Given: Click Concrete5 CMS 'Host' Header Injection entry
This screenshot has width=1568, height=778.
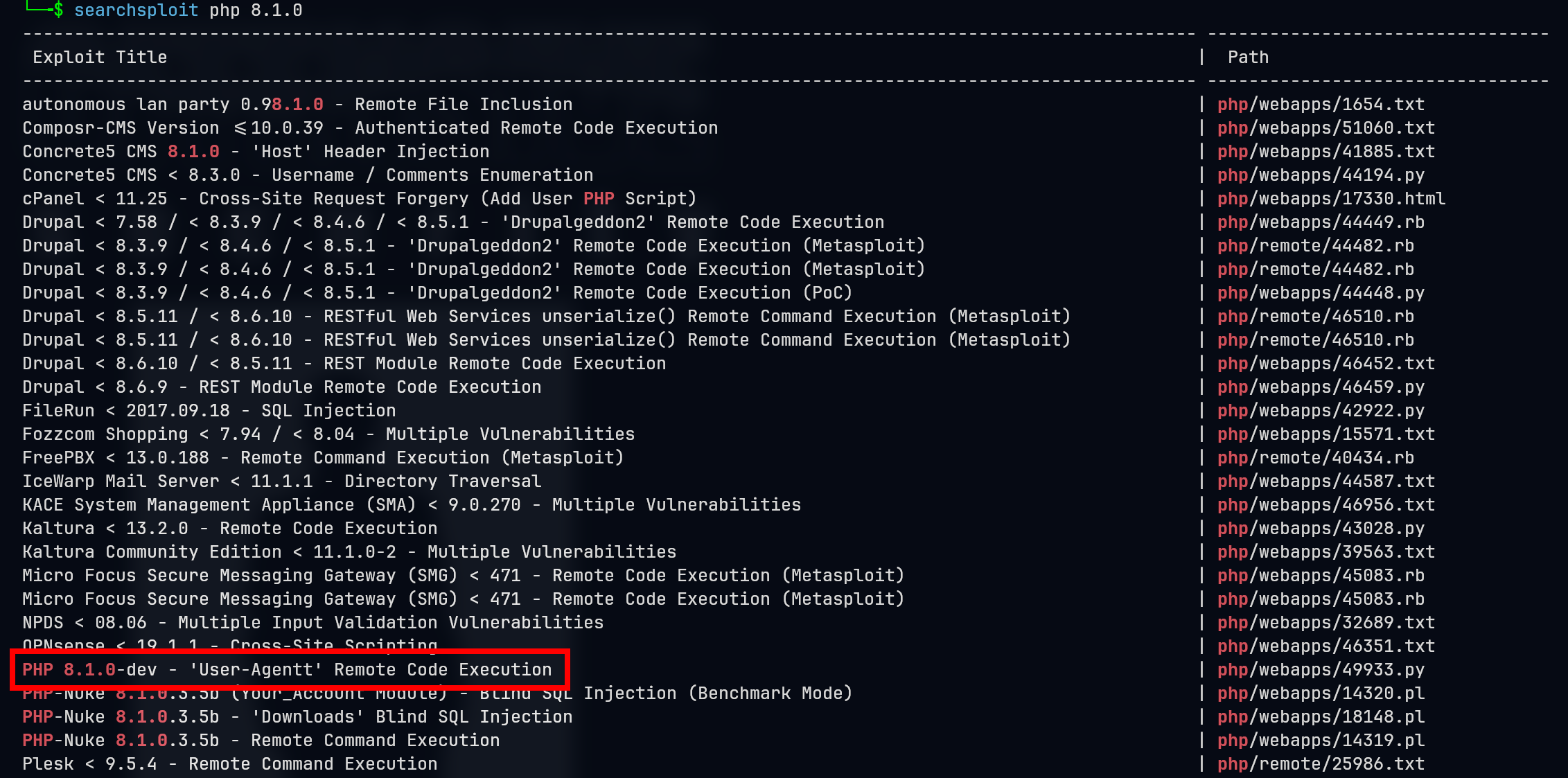Looking at the screenshot, I should tap(256, 152).
